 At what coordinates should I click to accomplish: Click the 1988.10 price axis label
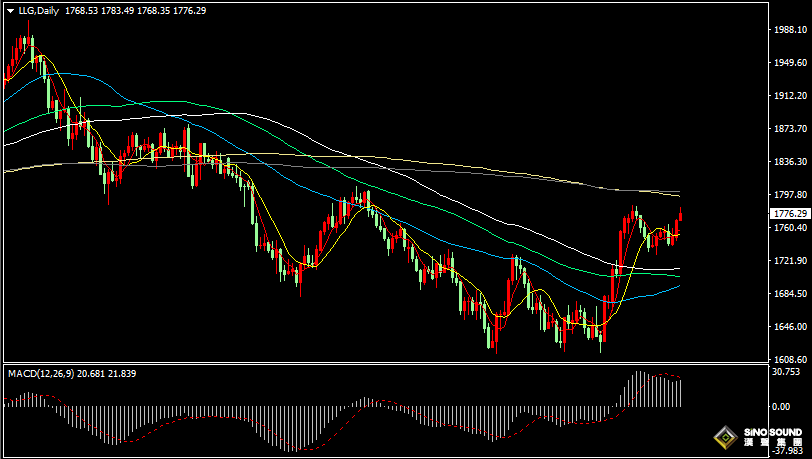pos(789,30)
